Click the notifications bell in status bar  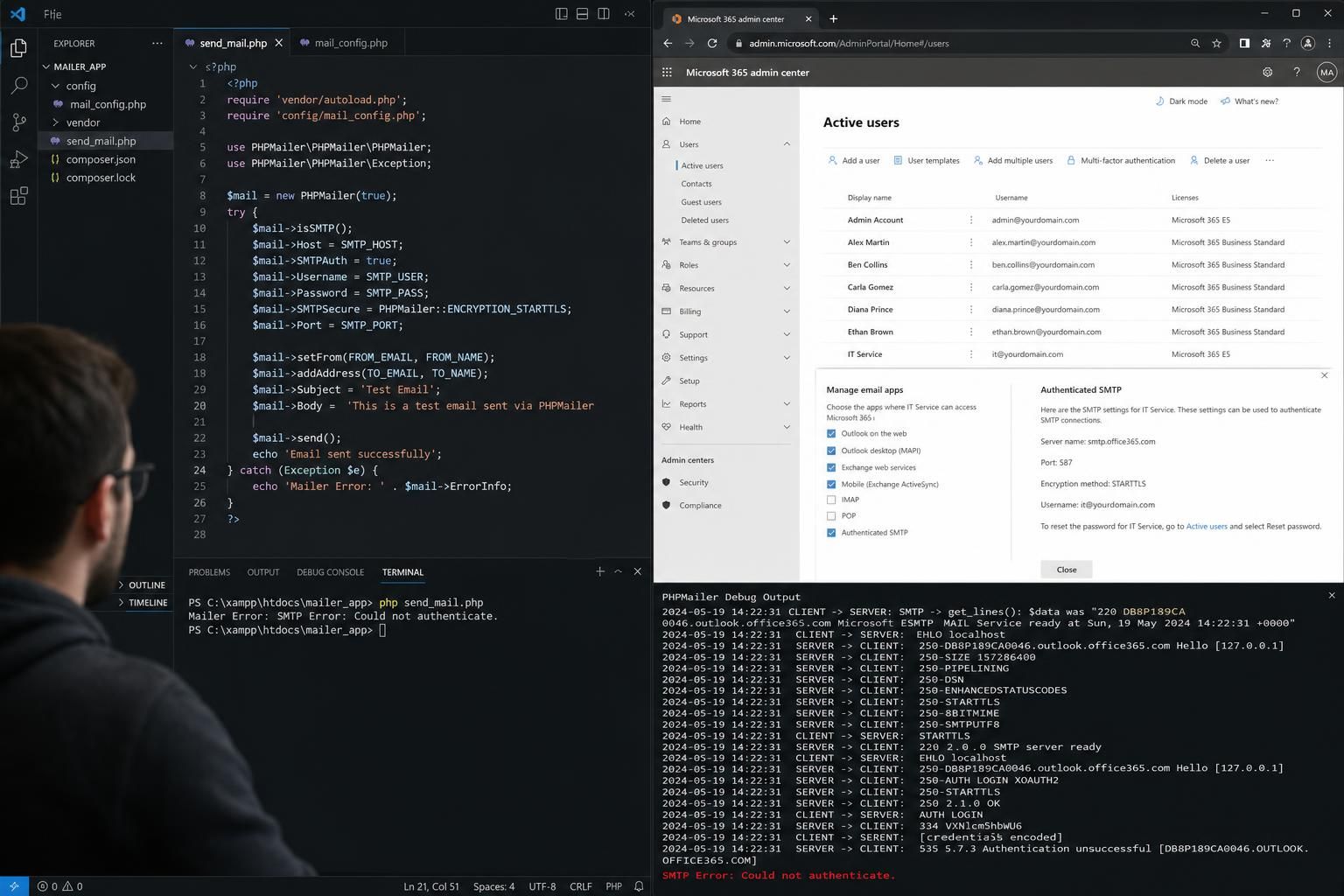639,886
